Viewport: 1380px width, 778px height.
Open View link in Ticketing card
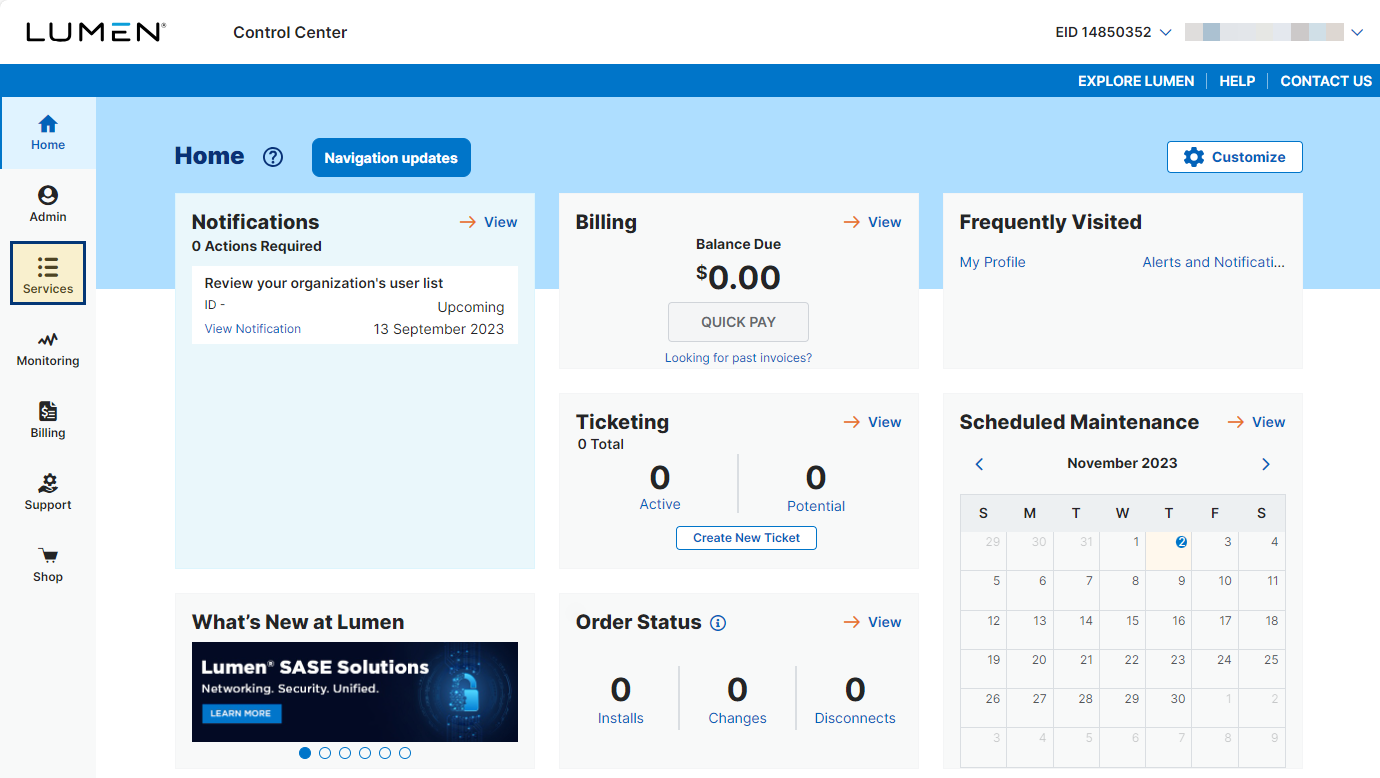872,422
